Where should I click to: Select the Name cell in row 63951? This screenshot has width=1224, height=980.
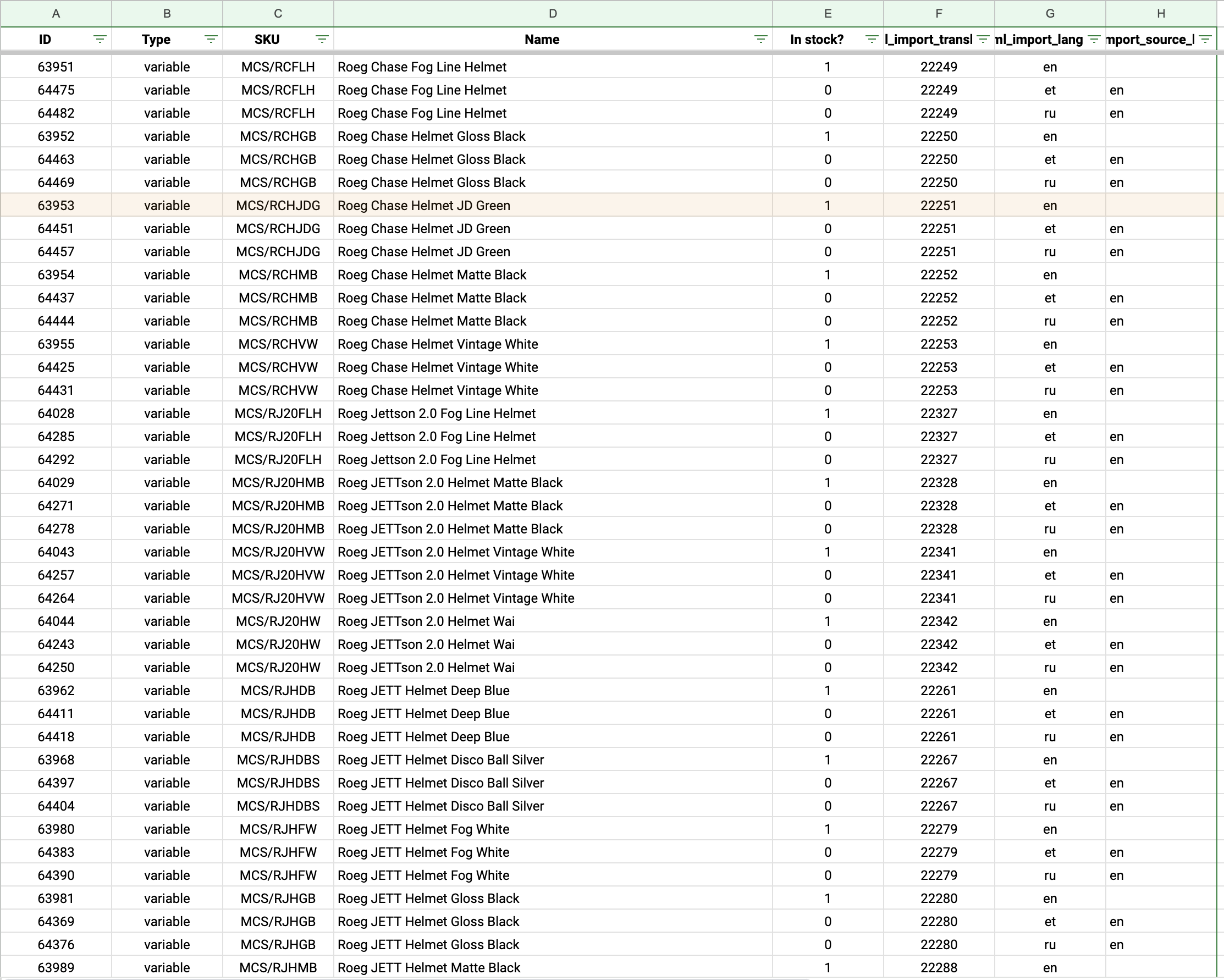click(x=553, y=67)
